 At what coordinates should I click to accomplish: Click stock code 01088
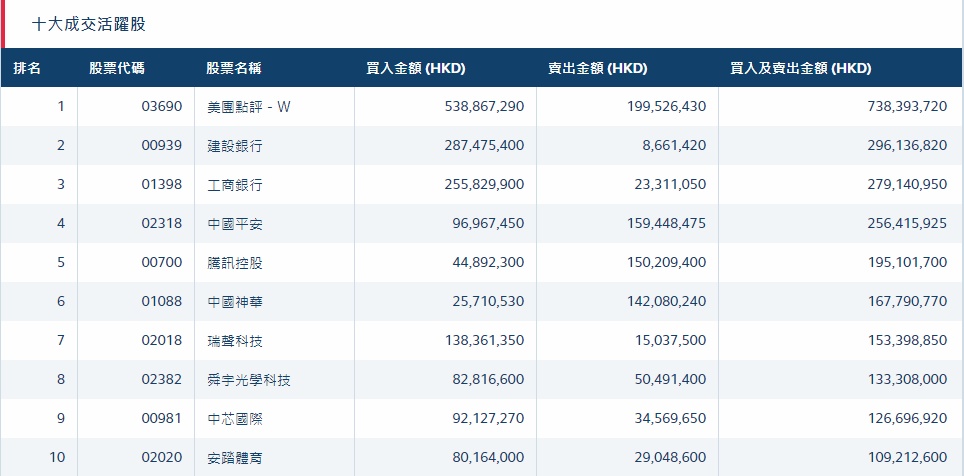coord(161,302)
